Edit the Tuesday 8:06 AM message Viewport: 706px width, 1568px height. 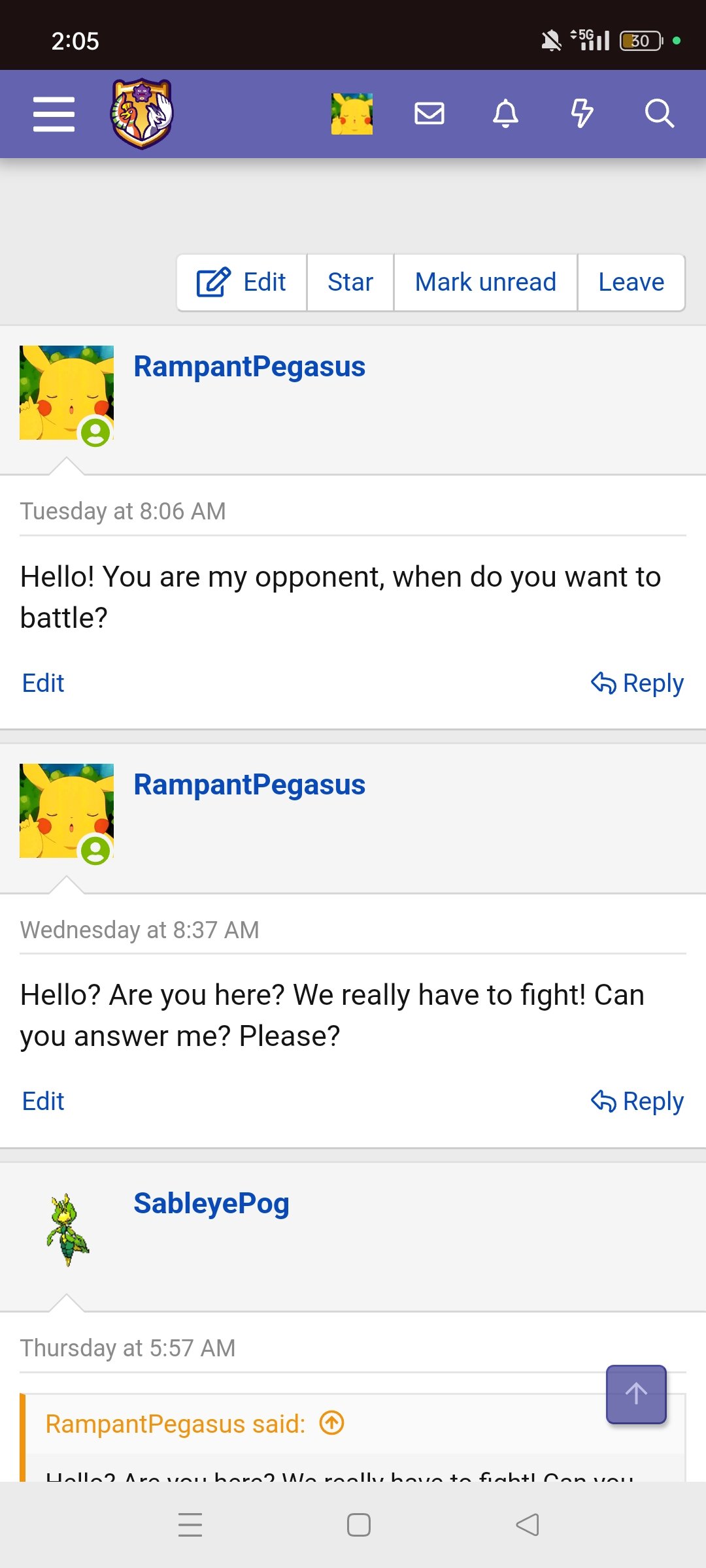(43, 683)
